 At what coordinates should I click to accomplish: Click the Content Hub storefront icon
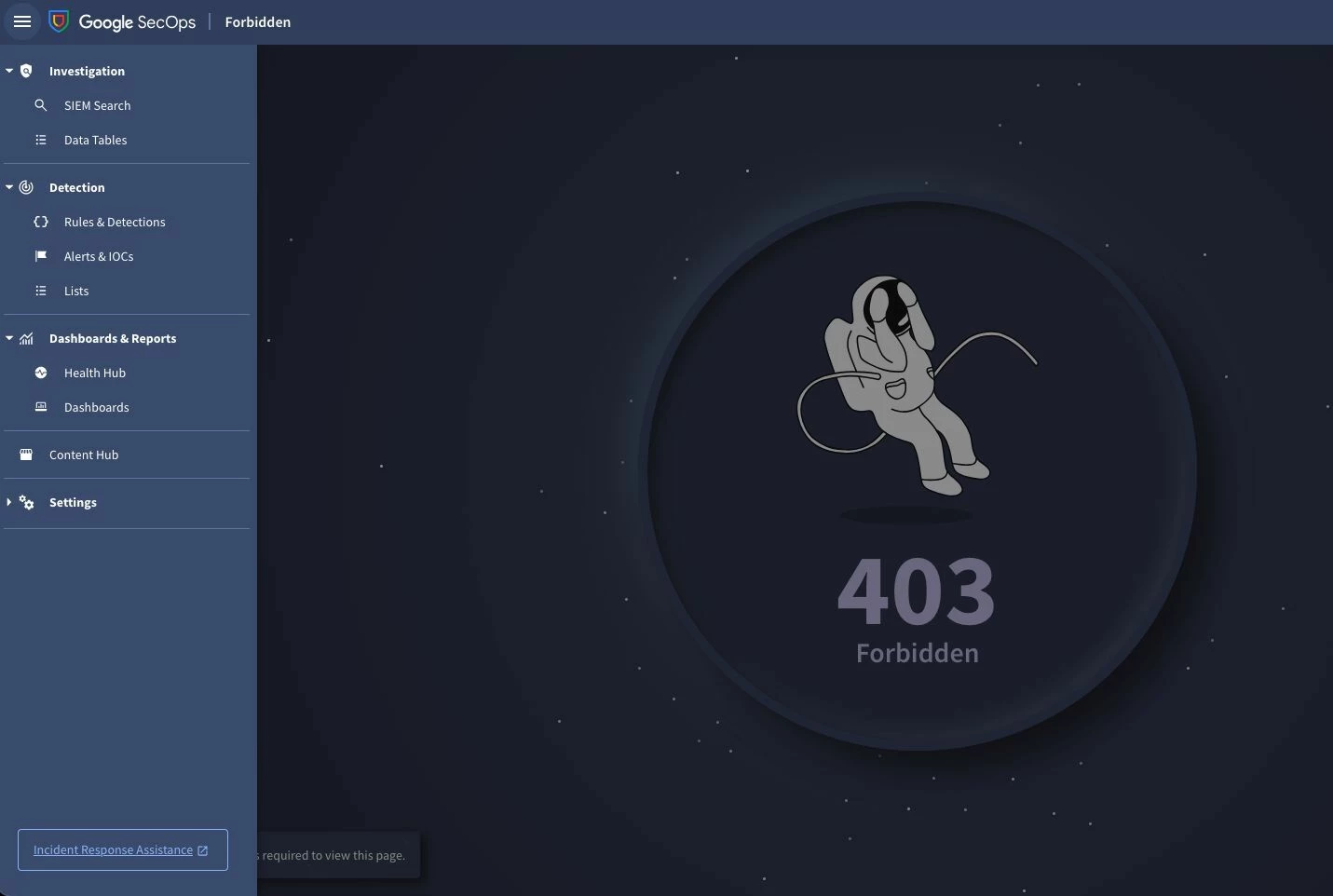pos(26,455)
